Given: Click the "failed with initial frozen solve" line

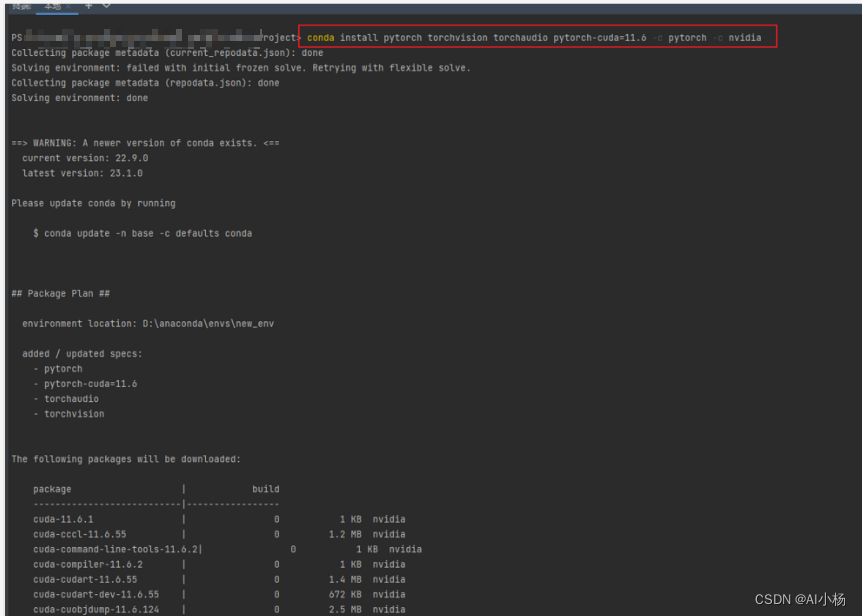Looking at the screenshot, I should click(241, 68).
